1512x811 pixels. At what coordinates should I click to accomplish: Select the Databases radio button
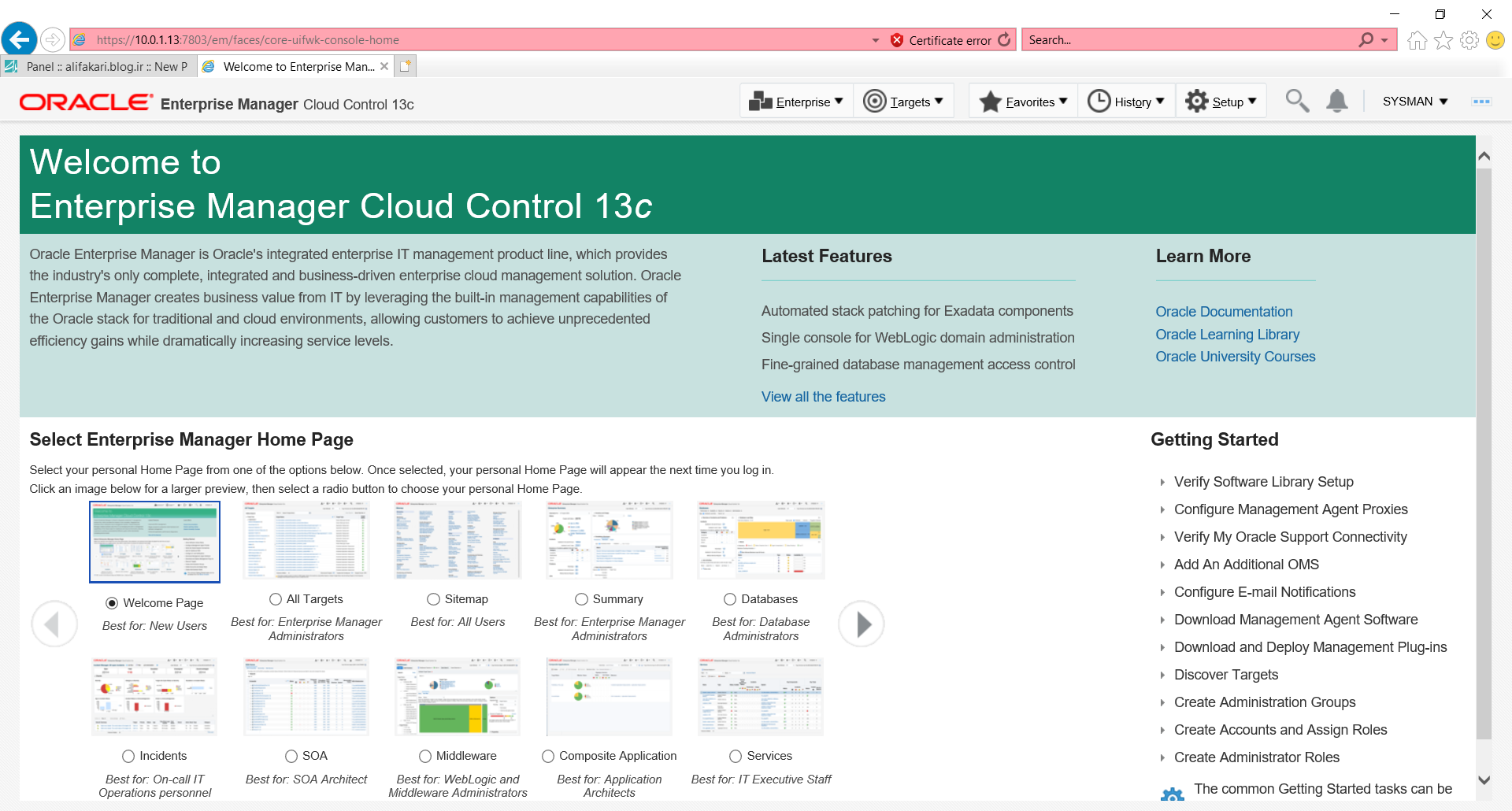pos(730,599)
